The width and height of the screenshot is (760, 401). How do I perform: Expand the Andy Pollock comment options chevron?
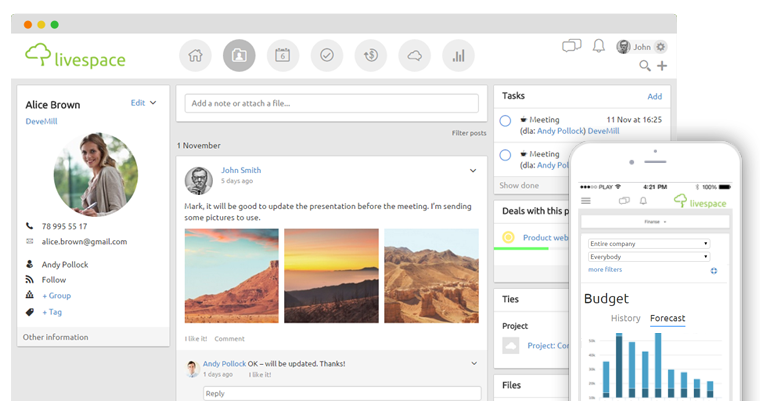click(474, 363)
